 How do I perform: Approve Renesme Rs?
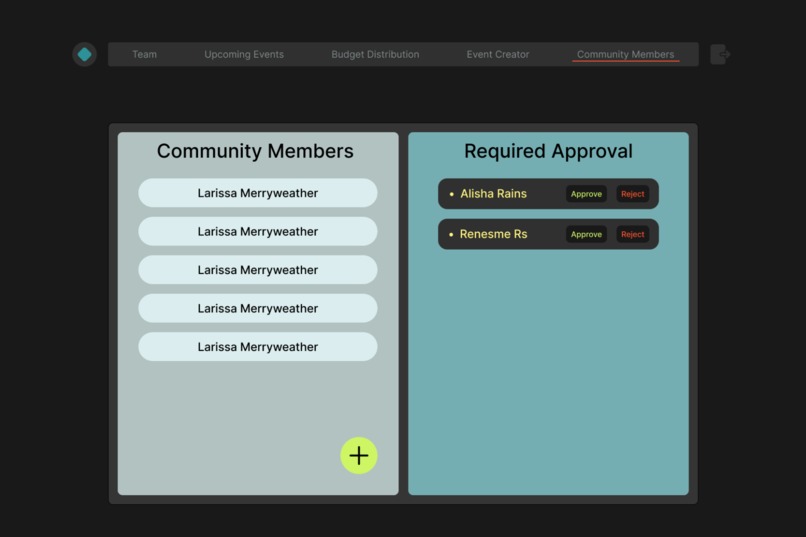pyautogui.click(x=587, y=234)
